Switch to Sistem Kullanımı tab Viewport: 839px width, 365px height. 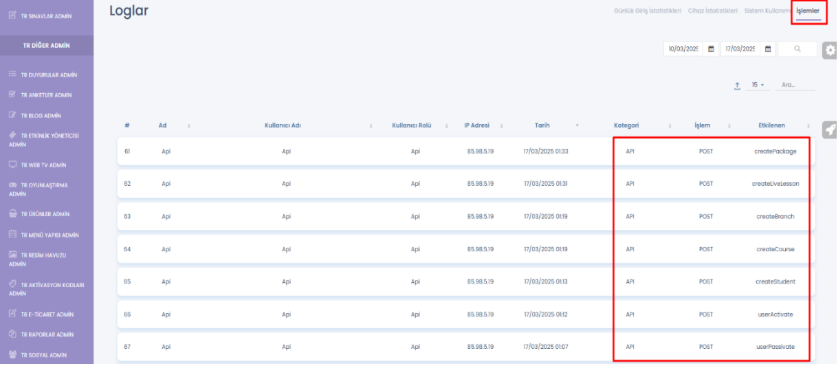click(x=767, y=11)
